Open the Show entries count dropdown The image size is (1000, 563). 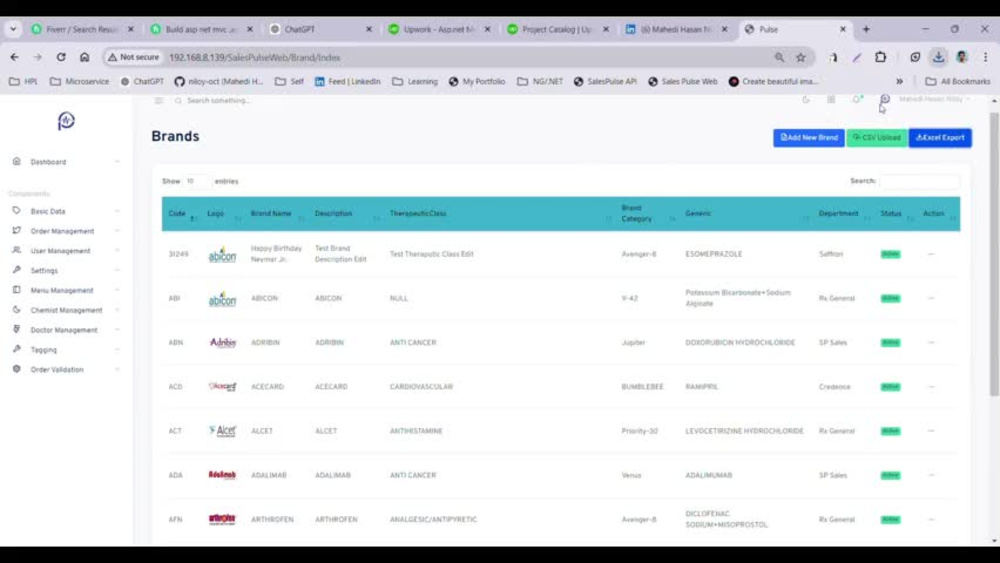(196, 181)
